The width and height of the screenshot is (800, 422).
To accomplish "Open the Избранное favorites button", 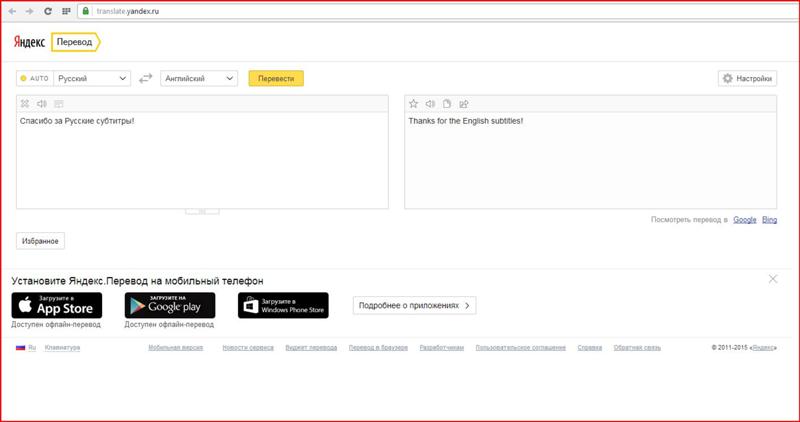I will click(40, 241).
